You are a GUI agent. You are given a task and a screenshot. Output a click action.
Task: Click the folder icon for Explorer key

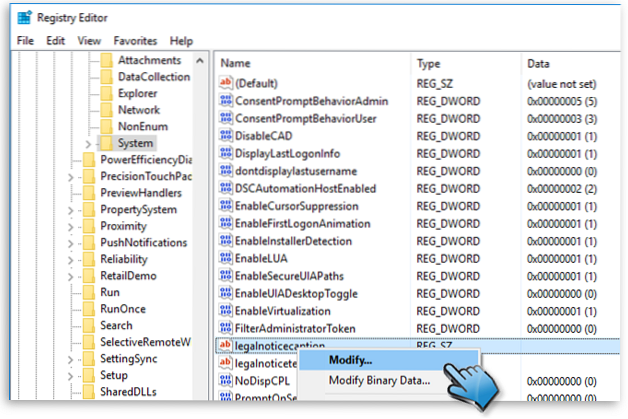[x=105, y=93]
